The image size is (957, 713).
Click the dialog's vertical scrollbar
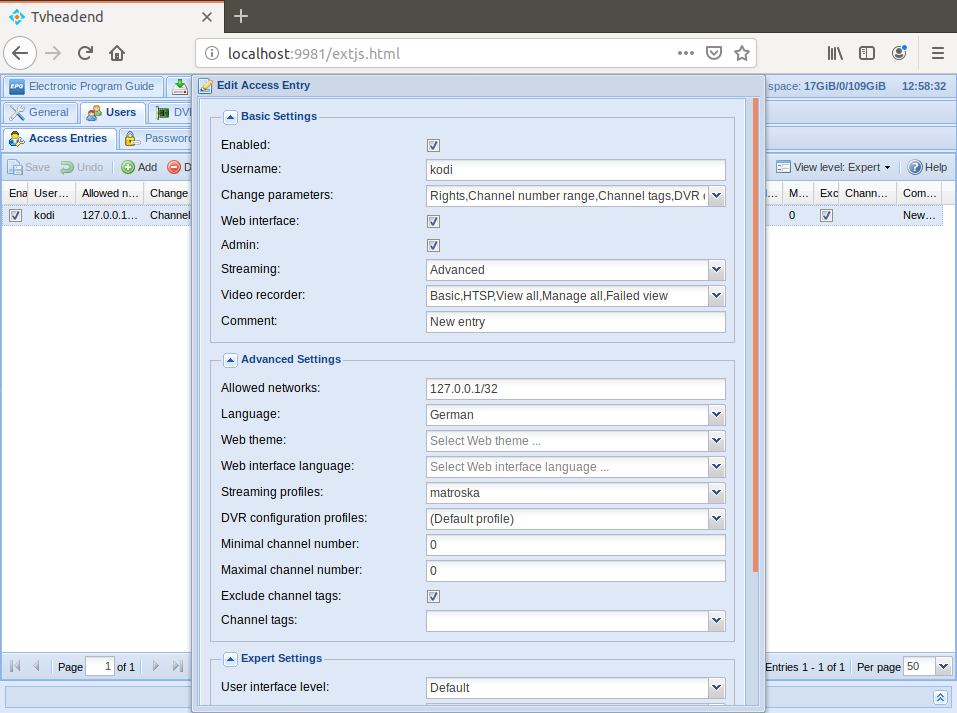click(x=756, y=335)
